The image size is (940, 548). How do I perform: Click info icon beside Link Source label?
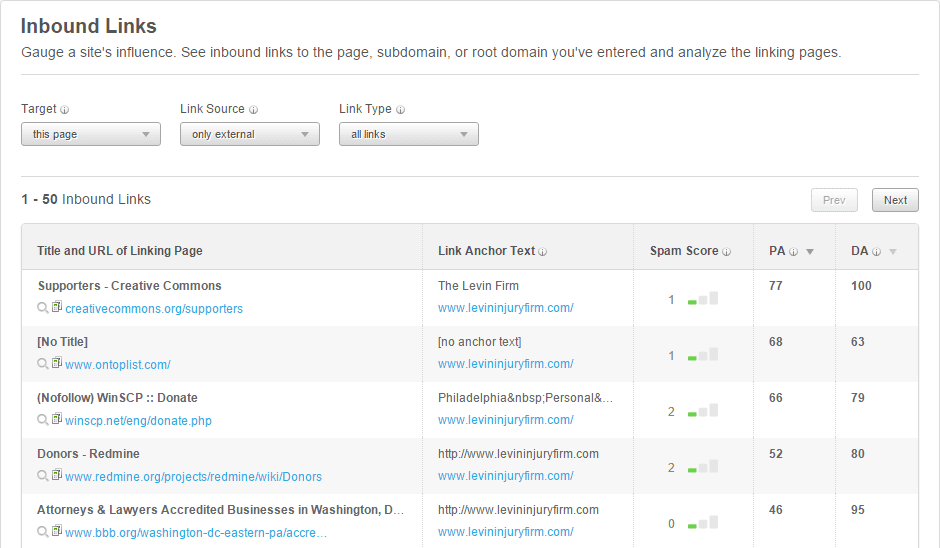253,110
